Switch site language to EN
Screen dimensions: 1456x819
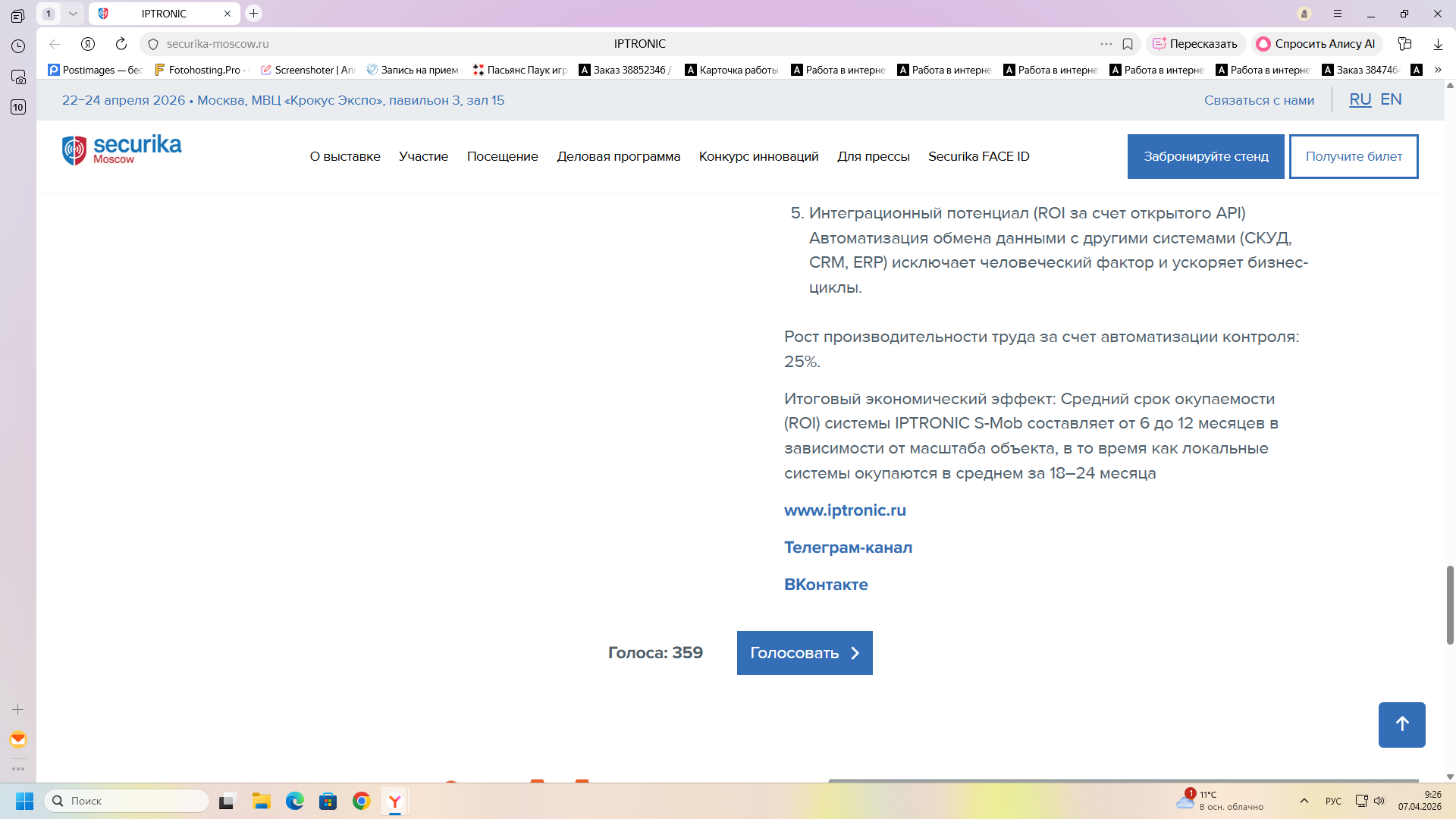tap(1391, 99)
